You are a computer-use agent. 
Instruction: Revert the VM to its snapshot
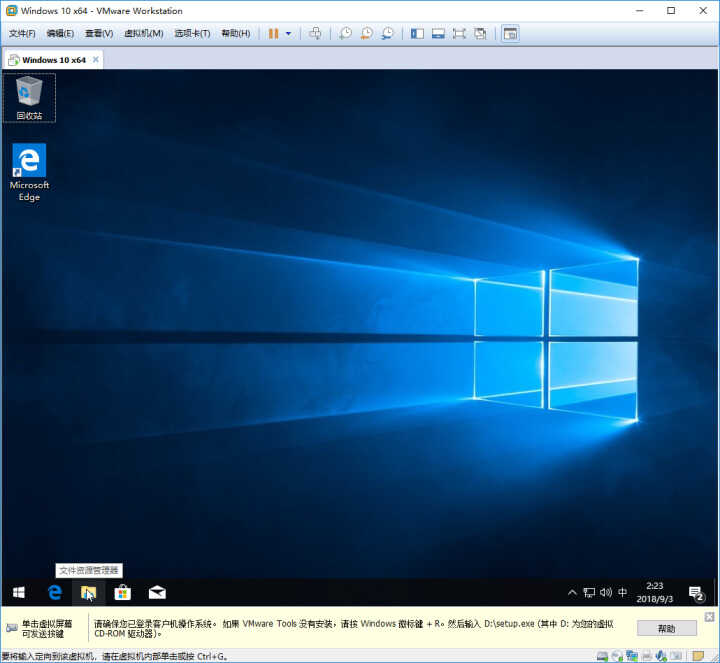[366, 34]
